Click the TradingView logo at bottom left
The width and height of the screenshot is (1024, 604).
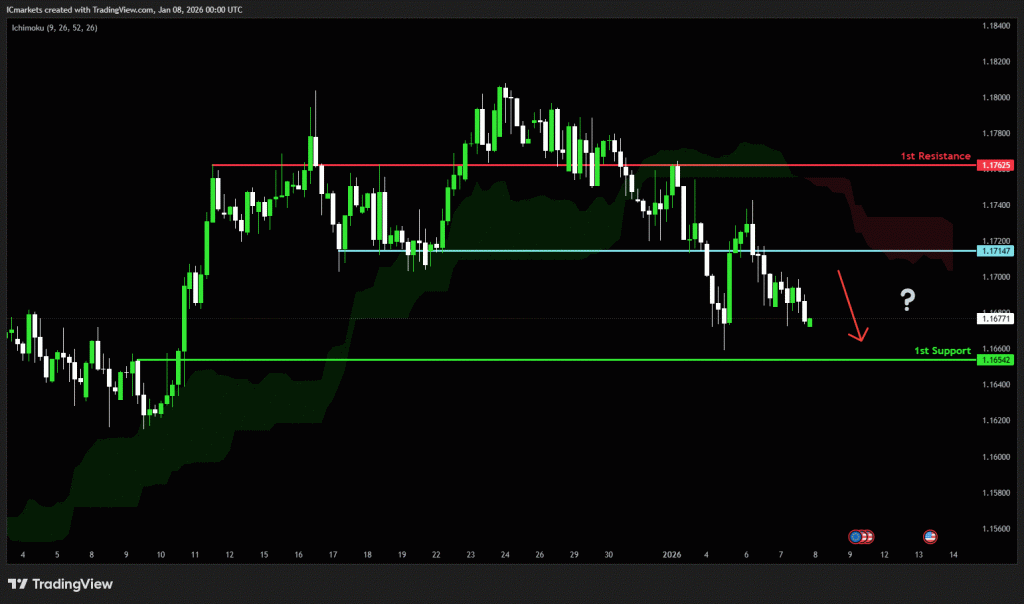coord(60,584)
